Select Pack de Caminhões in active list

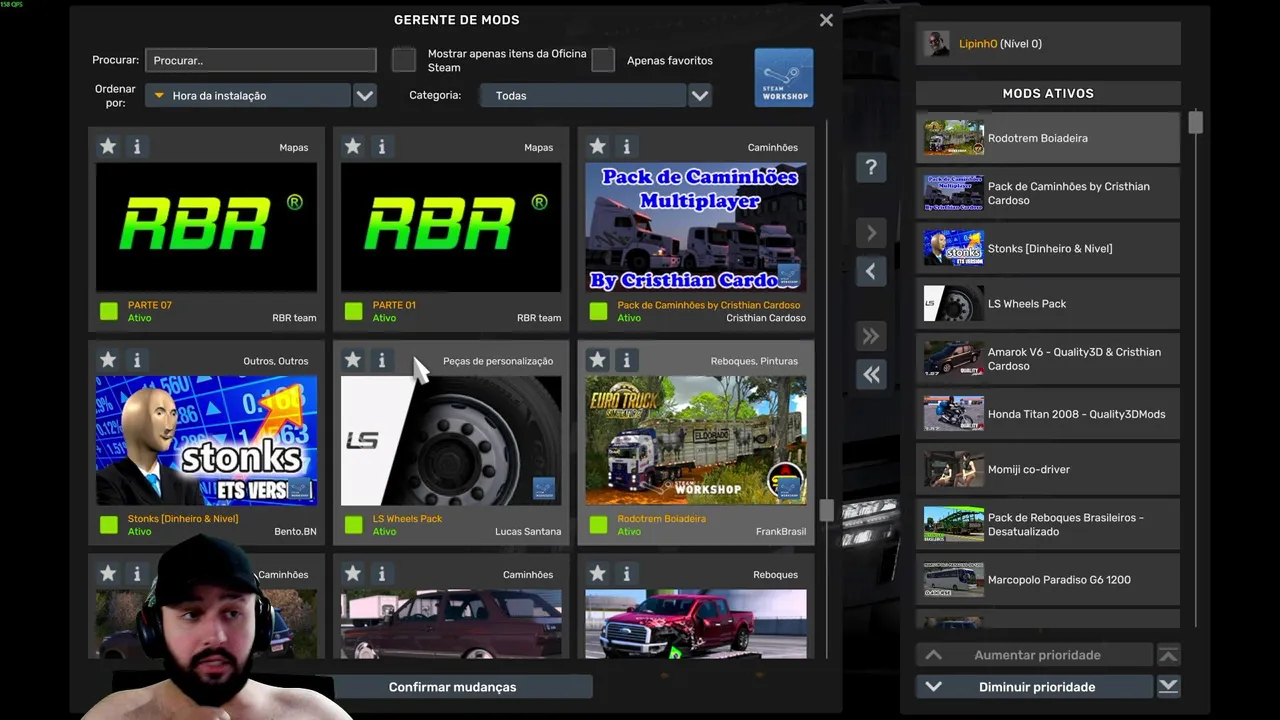[x=1048, y=193]
